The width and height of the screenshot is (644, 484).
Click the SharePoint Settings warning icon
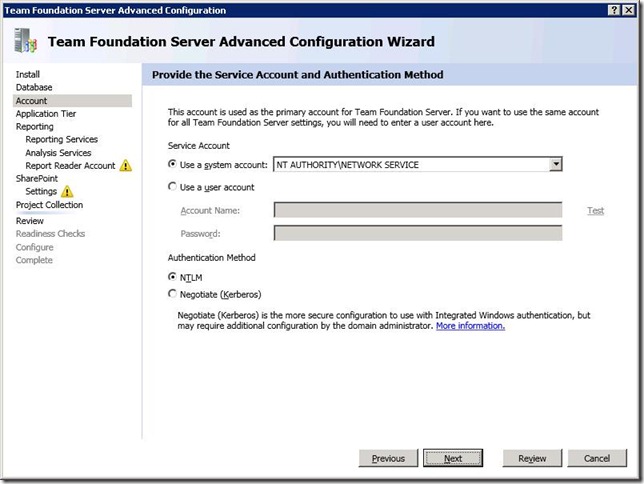tap(67, 192)
